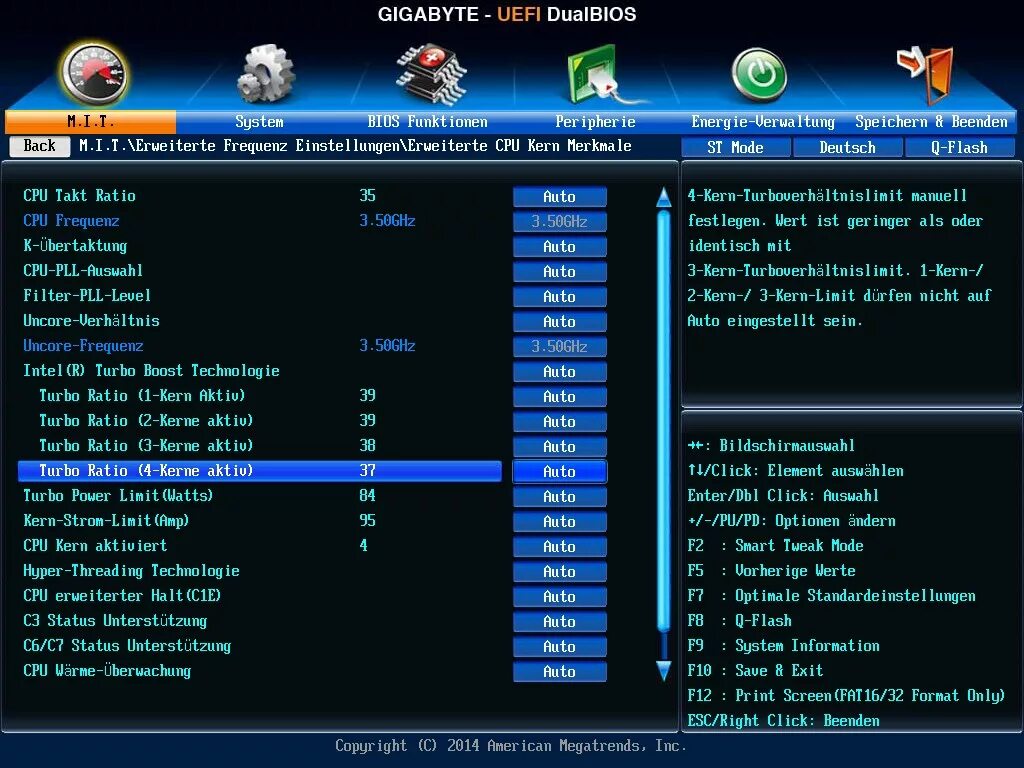This screenshot has width=1024, height=768.
Task: Open Filter-PLL-Level Auto option
Action: pyautogui.click(x=560, y=296)
